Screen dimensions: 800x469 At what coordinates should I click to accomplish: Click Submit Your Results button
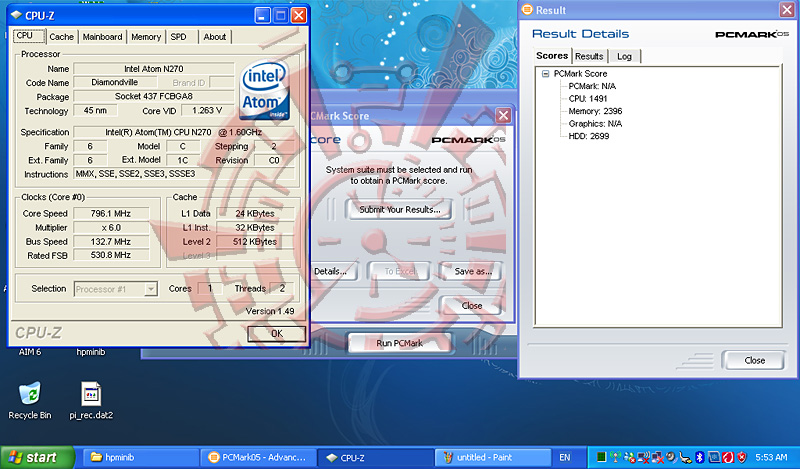tap(399, 209)
